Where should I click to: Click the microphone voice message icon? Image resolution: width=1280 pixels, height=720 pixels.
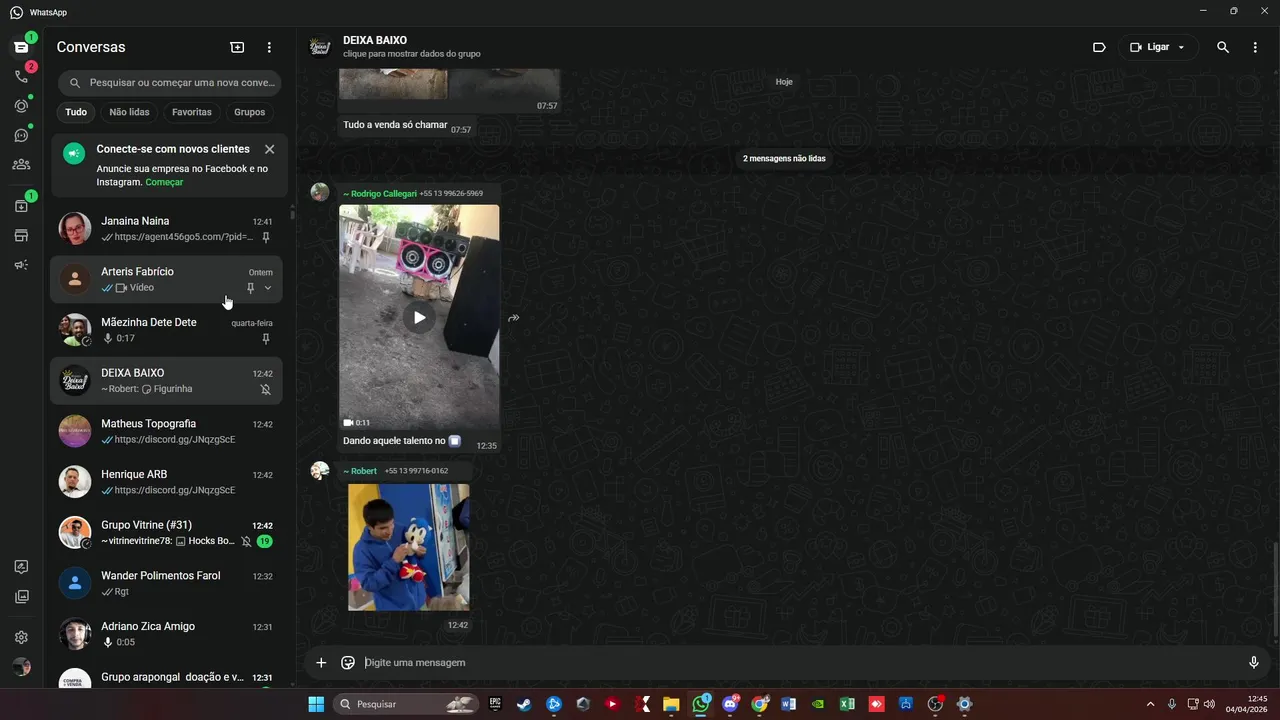[1254, 662]
